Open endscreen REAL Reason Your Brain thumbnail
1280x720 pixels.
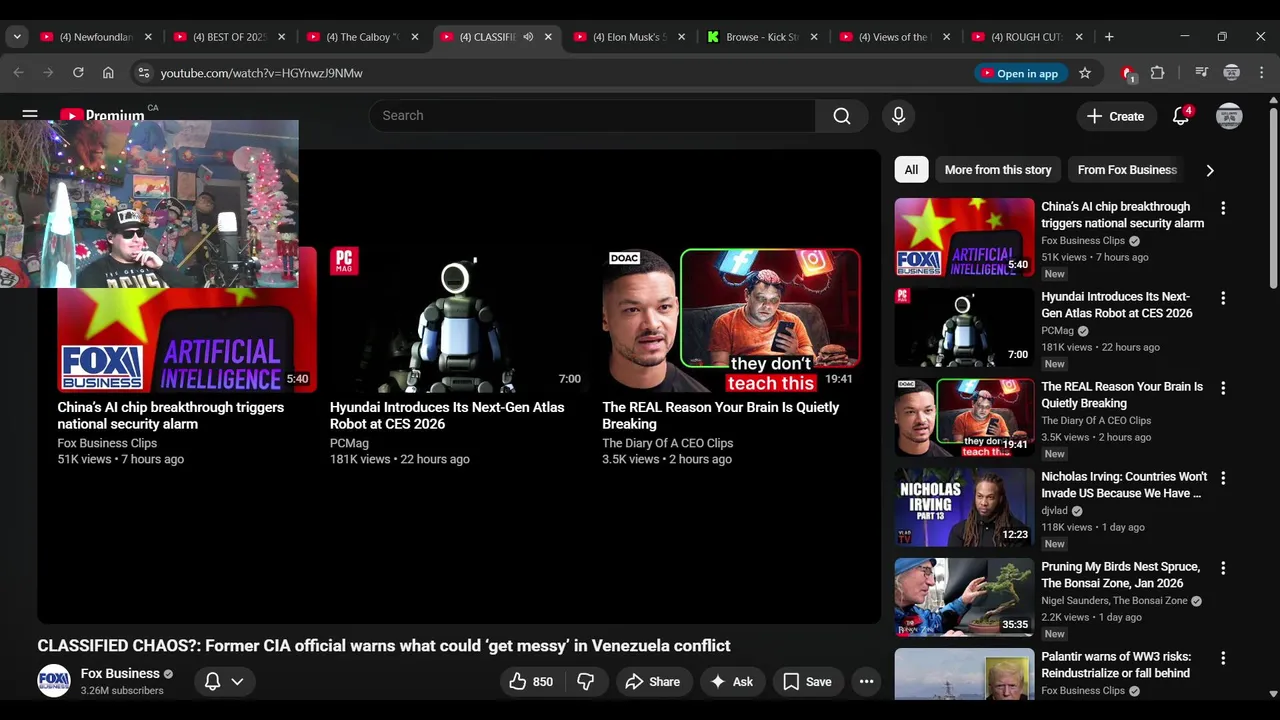click(x=731, y=320)
